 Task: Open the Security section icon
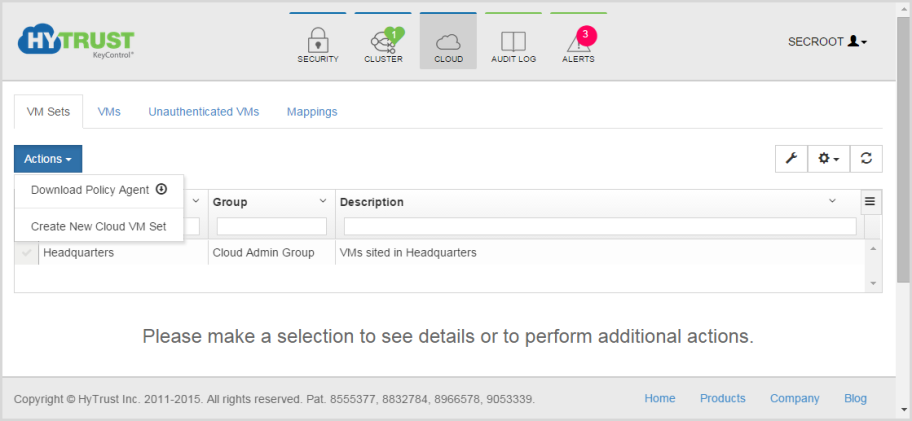click(x=318, y=42)
